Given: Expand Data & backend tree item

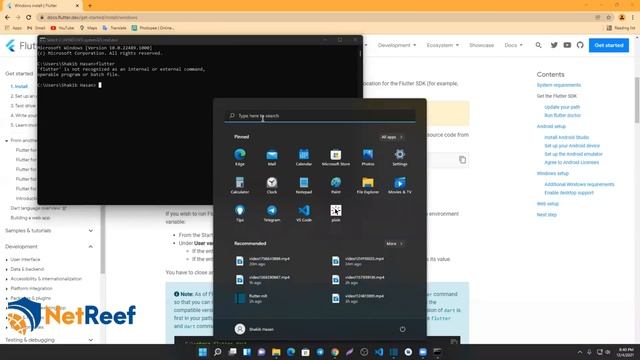Looking at the screenshot, I should coord(7,269).
